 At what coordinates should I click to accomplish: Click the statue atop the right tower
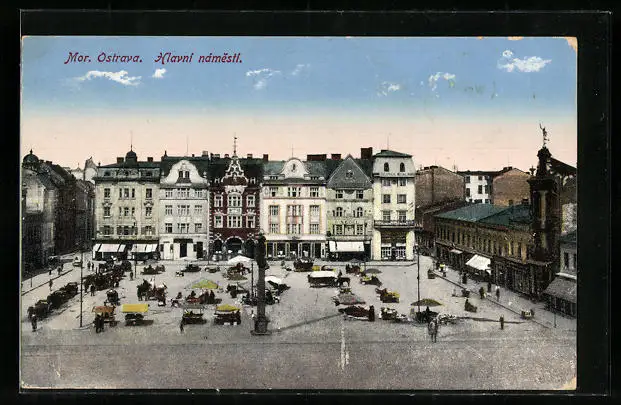click(543, 133)
